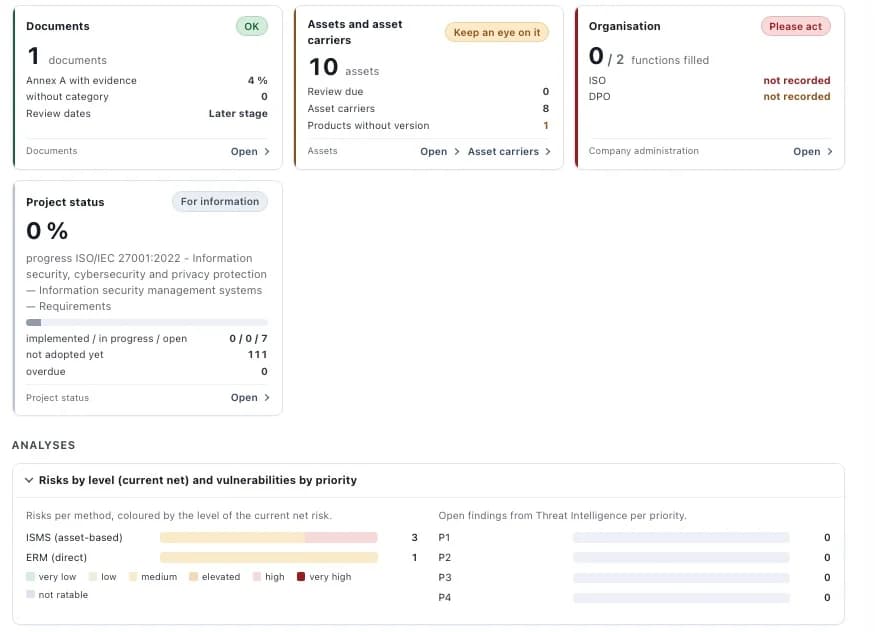Open the Project status card link
The image size is (878, 632).
coord(250,397)
